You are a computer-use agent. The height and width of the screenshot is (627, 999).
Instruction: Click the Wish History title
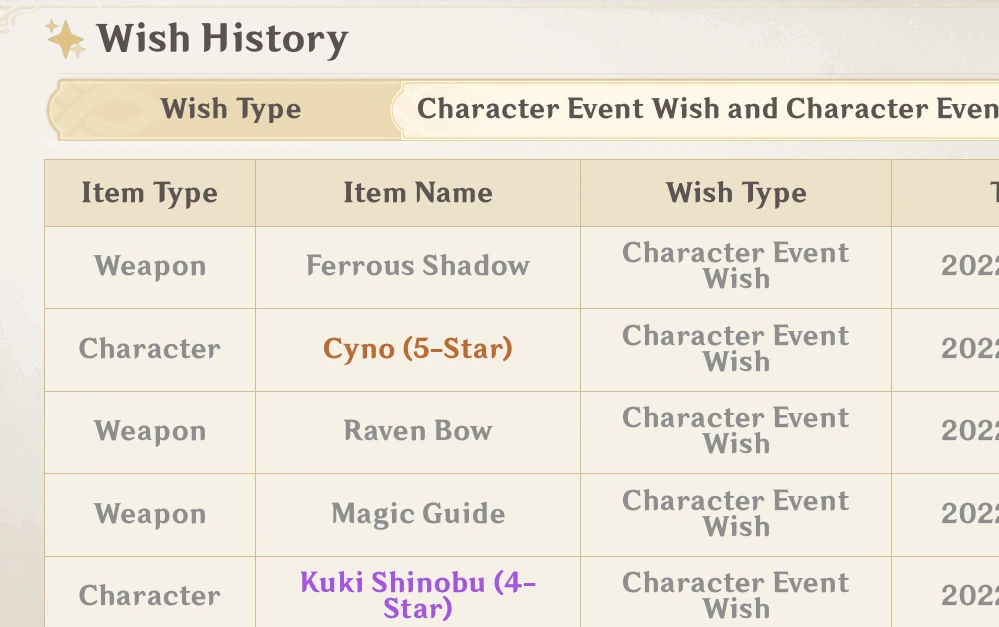(x=222, y=40)
